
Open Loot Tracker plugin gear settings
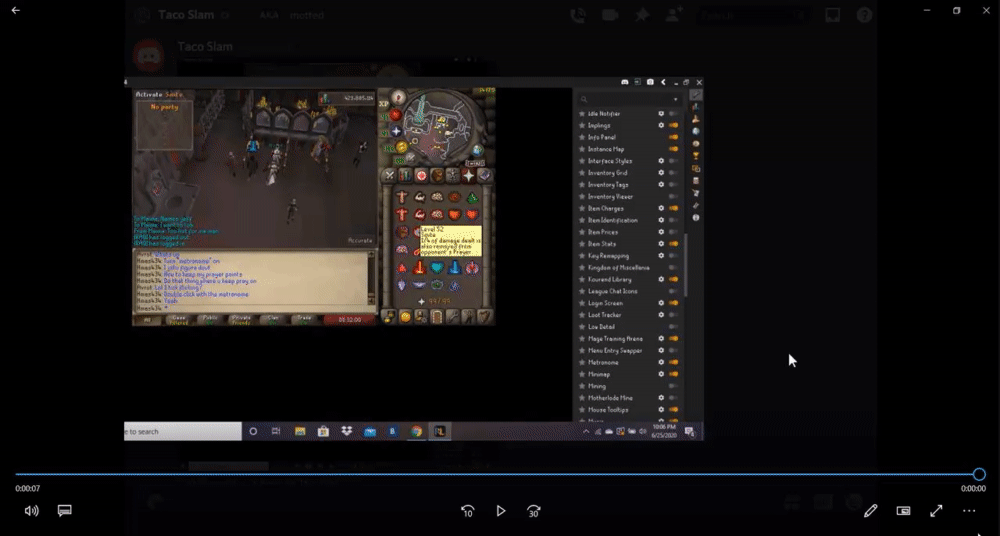pos(661,315)
